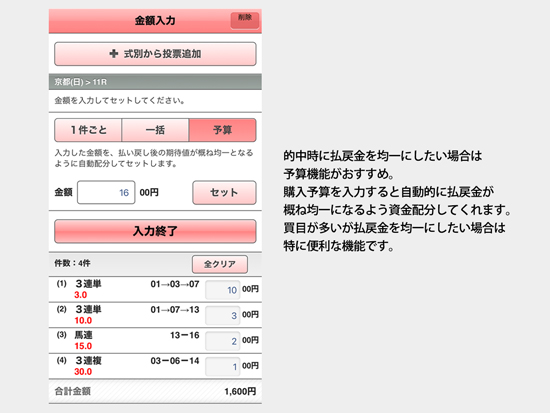Click amount field for 馬連 13-16 bet
The width and height of the screenshot is (550, 413).
[222, 341]
